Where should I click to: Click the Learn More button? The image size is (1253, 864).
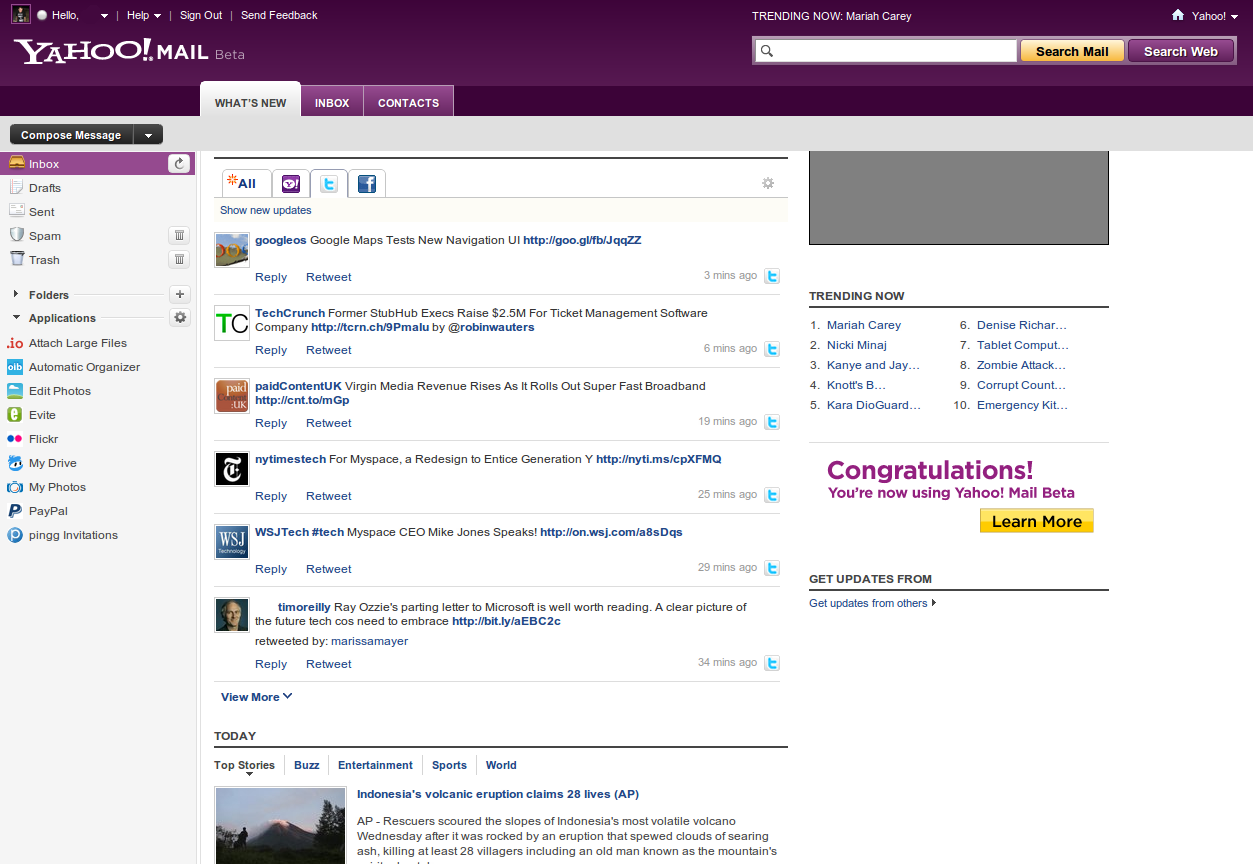click(x=1036, y=520)
